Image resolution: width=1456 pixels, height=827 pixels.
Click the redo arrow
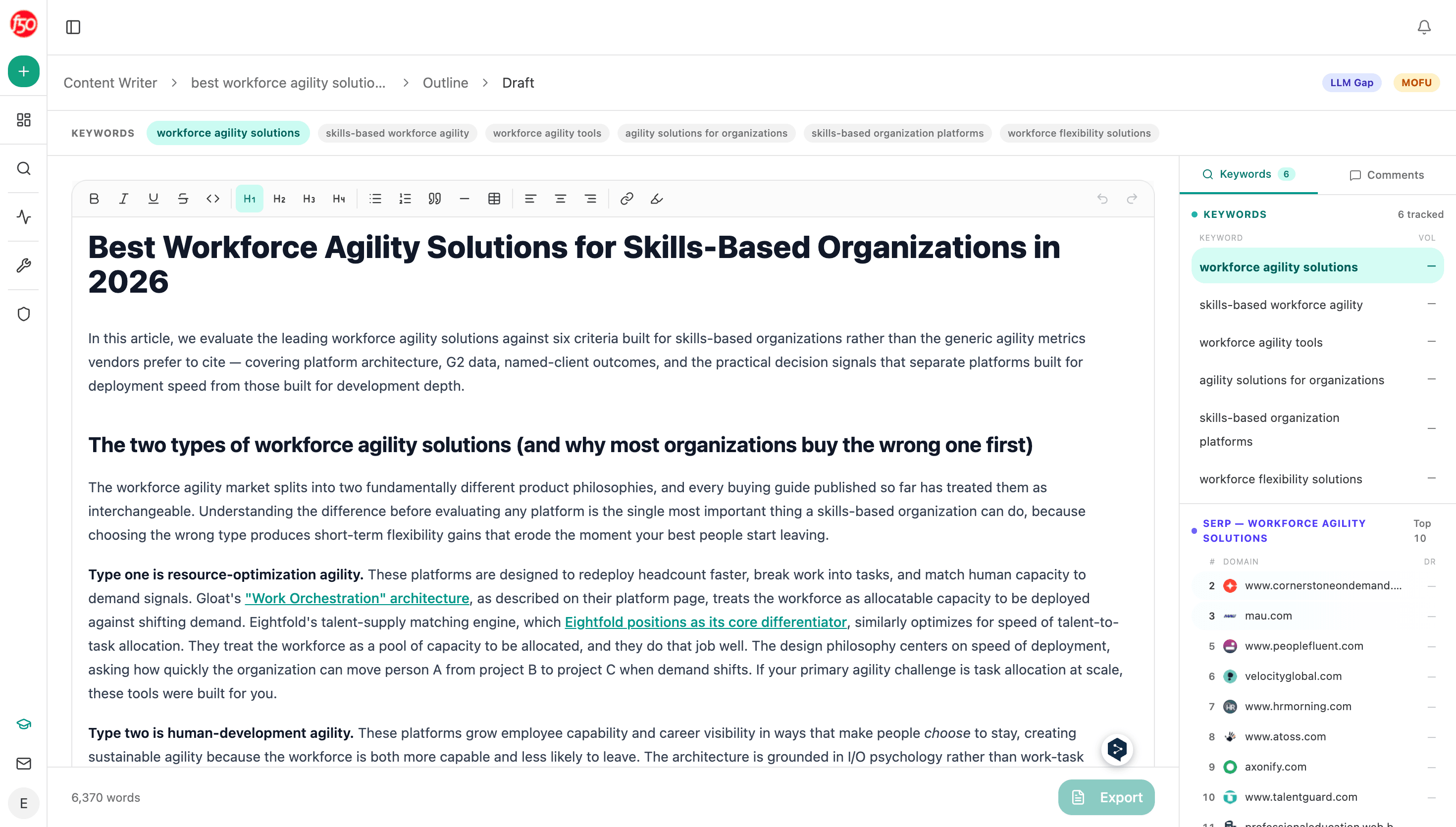[1132, 199]
